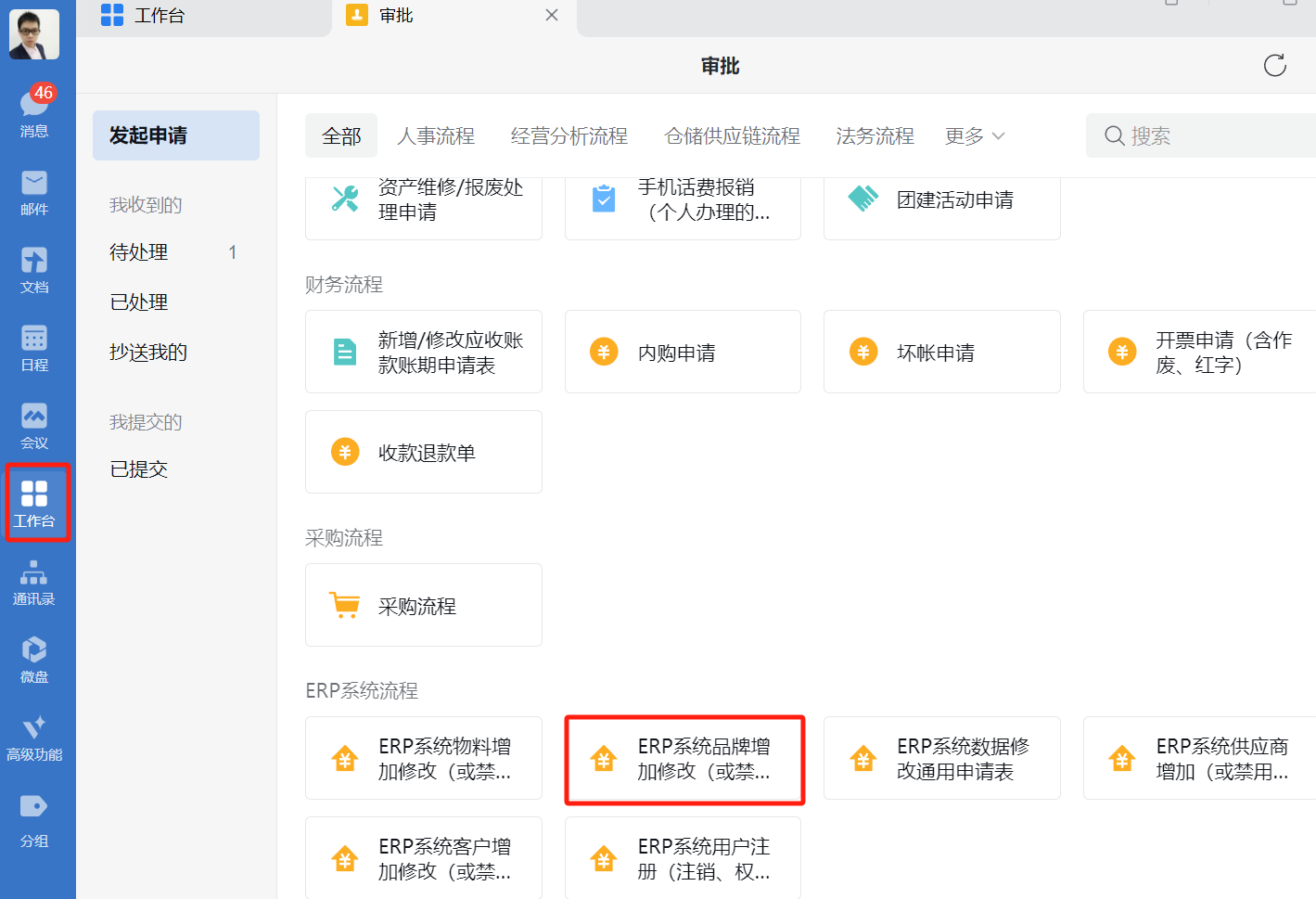The image size is (1316, 899).
Task: Open 开票申请（含作废、红字） card
Action: click(x=1200, y=352)
